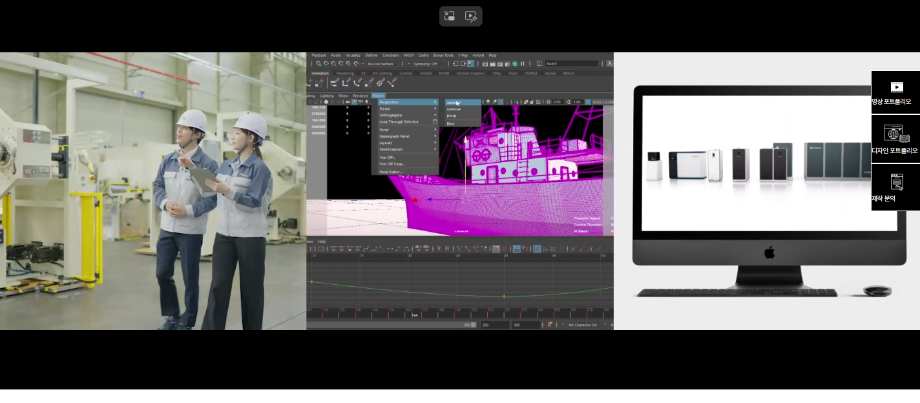Choose Tear Off Copy from the Panels menu
Viewport: 920px width, 403px height.
pyautogui.click(x=392, y=164)
